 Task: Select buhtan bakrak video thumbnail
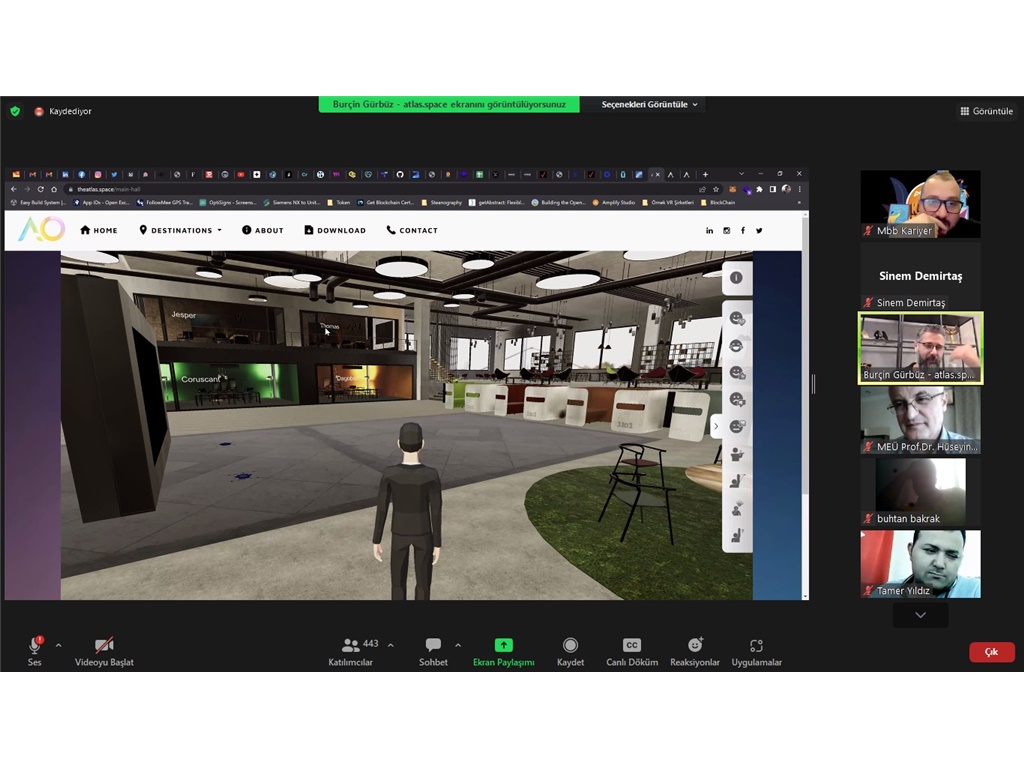(920, 492)
